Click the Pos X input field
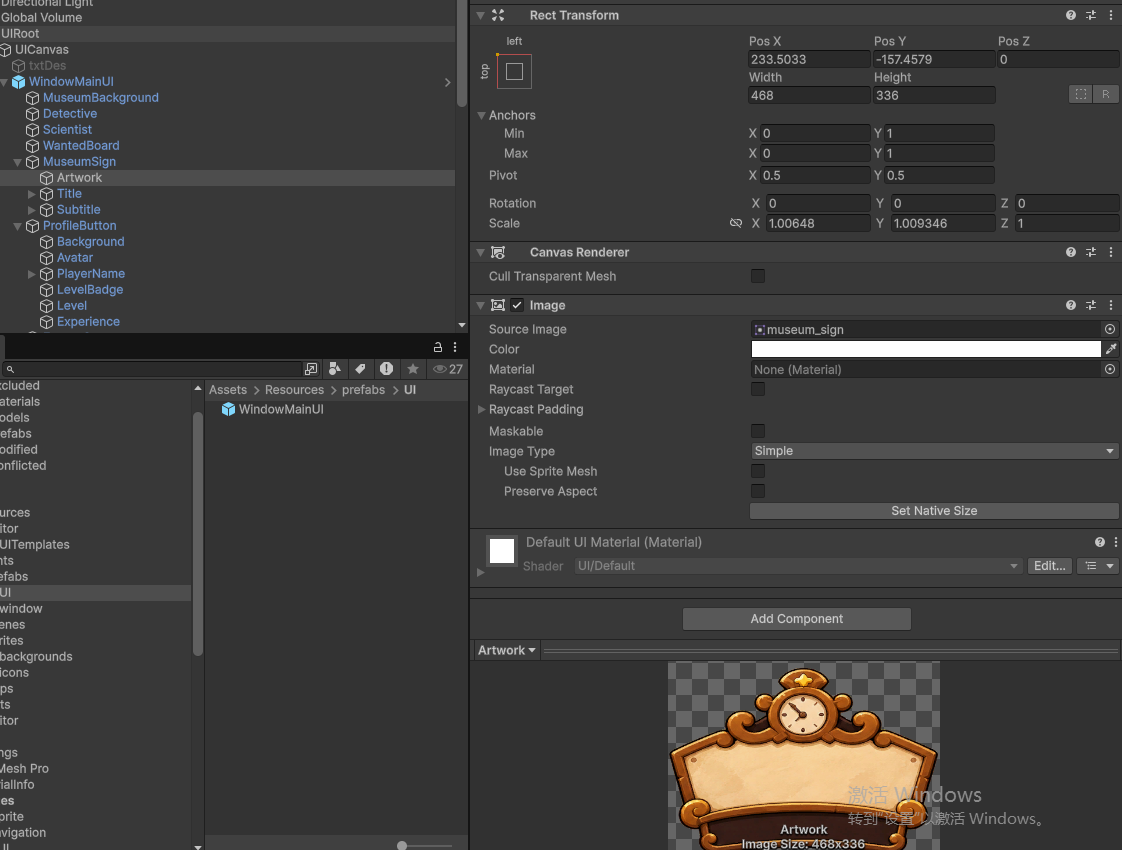Screen dimensions: 1122x850 click(x=809, y=59)
